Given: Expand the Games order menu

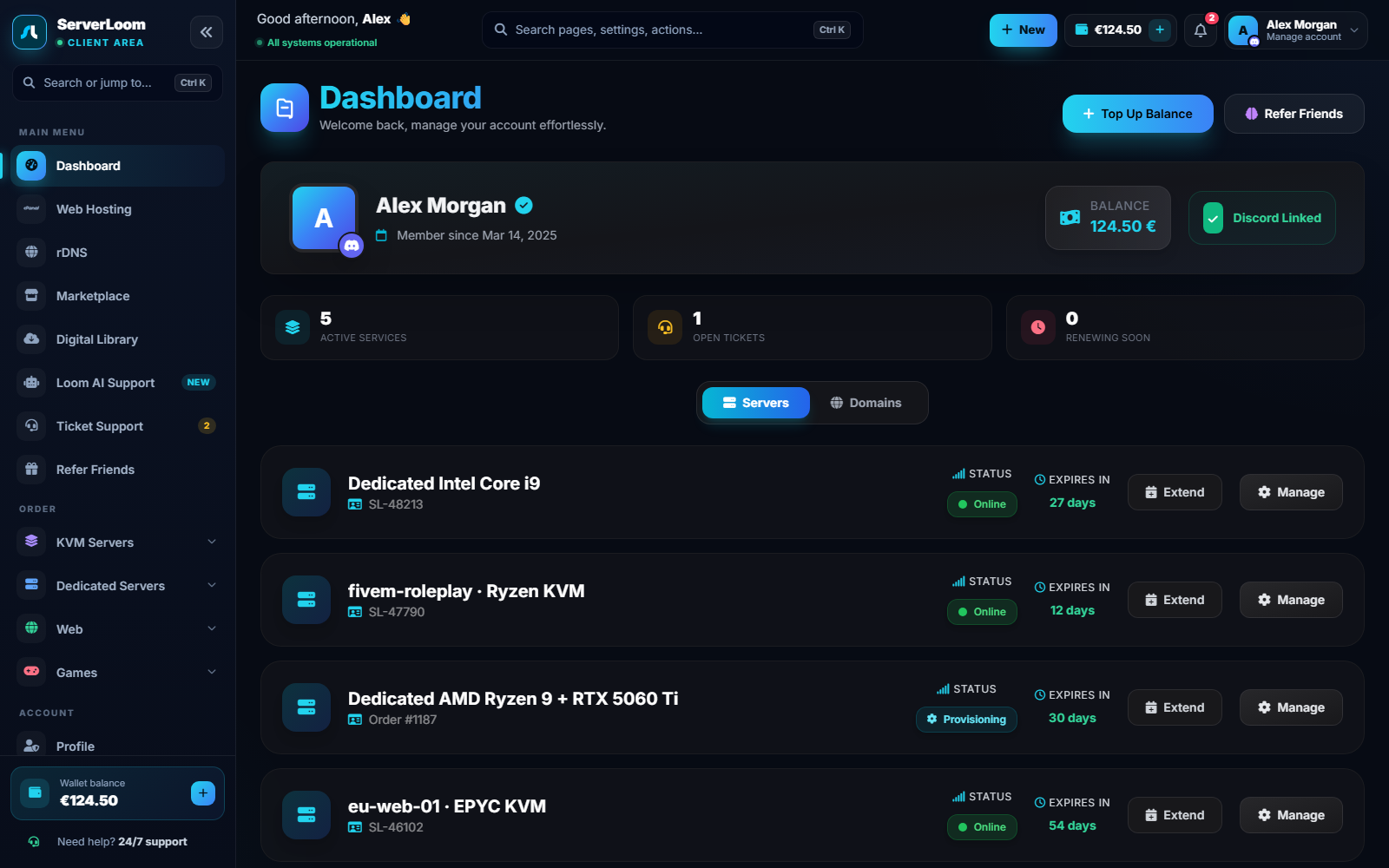Looking at the screenshot, I should (118, 672).
